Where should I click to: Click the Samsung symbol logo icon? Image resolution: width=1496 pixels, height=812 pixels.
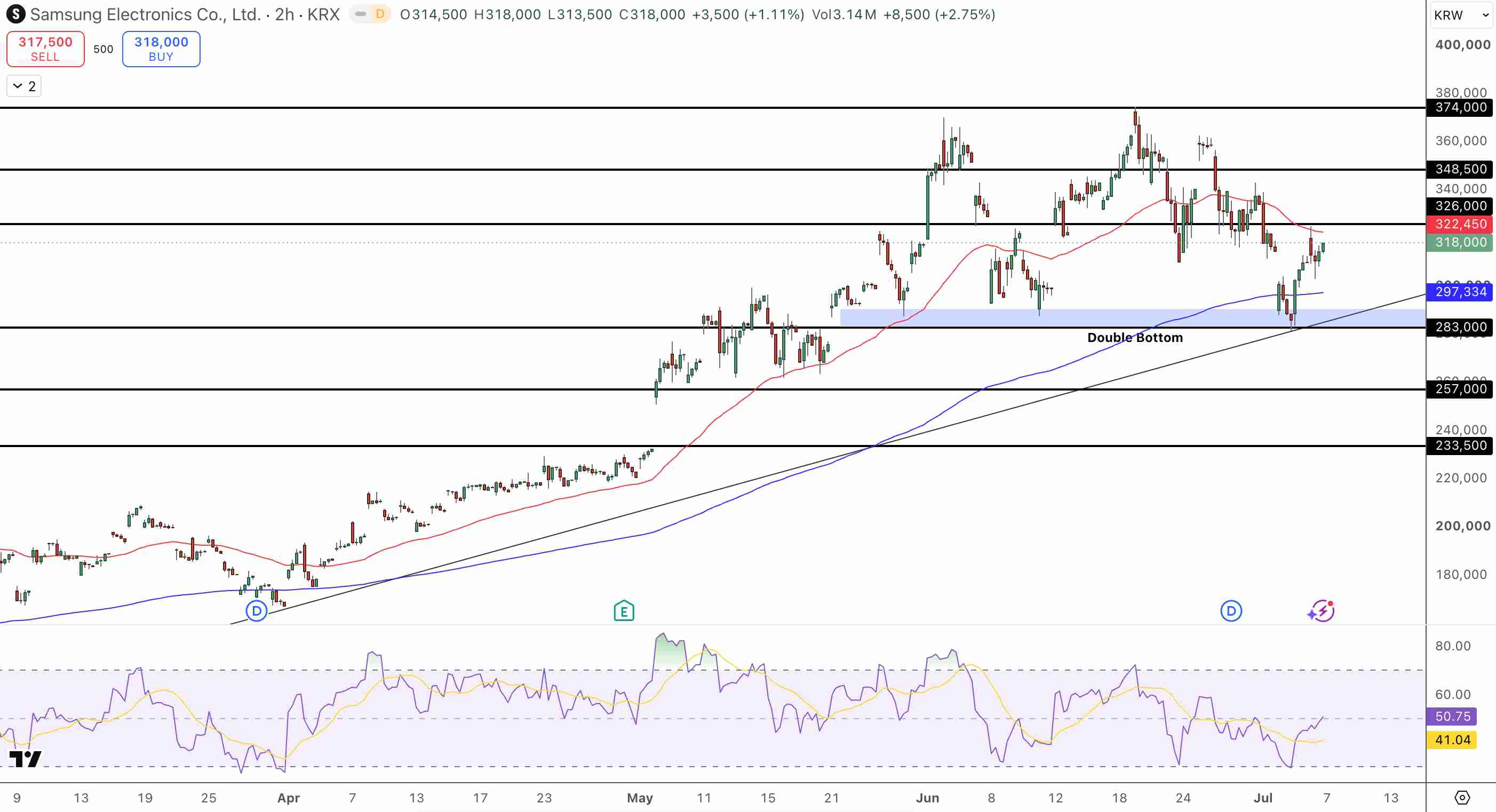(15, 14)
